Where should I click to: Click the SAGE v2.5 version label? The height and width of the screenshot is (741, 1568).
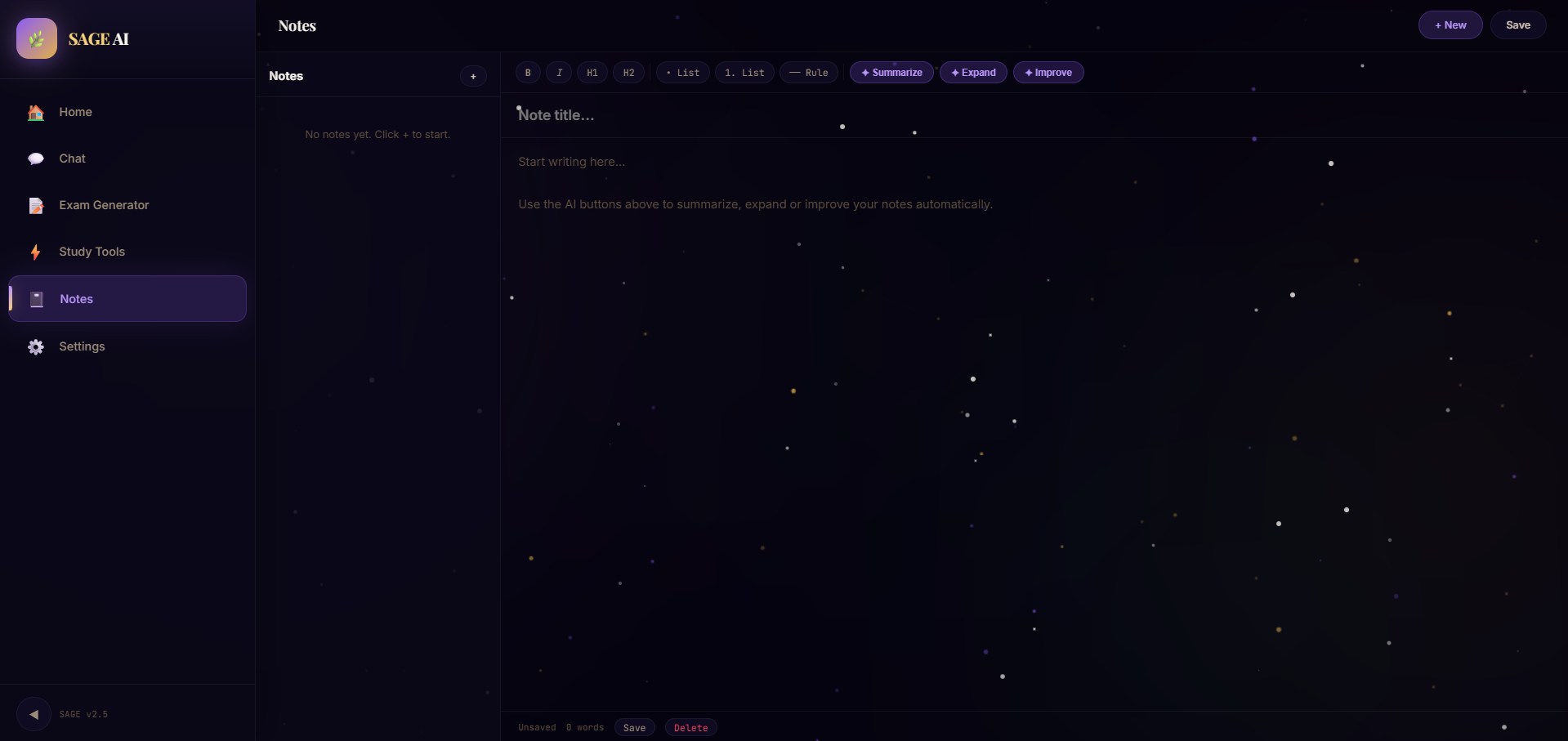point(83,714)
